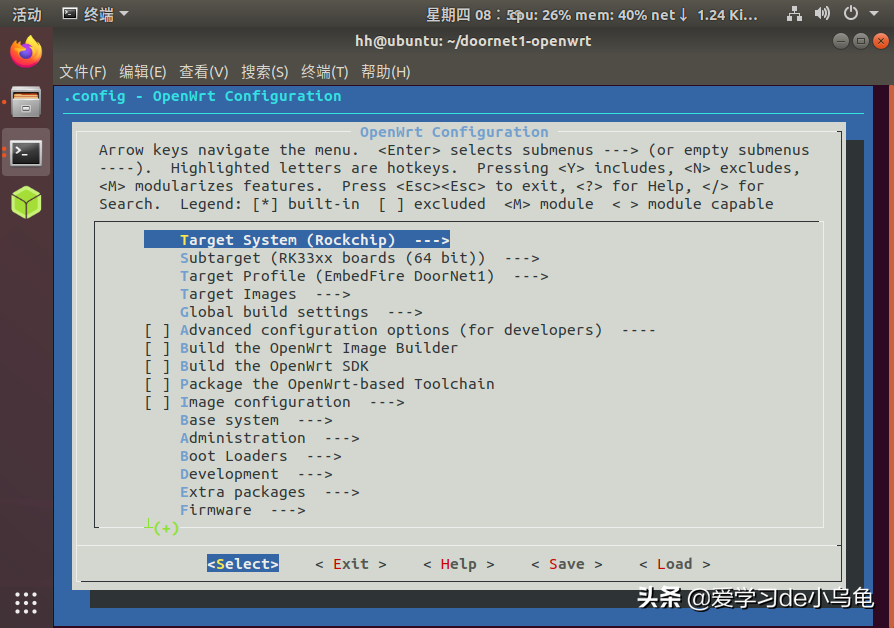Open the volume control icon
Screen dimensions: 894x628
tap(822, 14)
